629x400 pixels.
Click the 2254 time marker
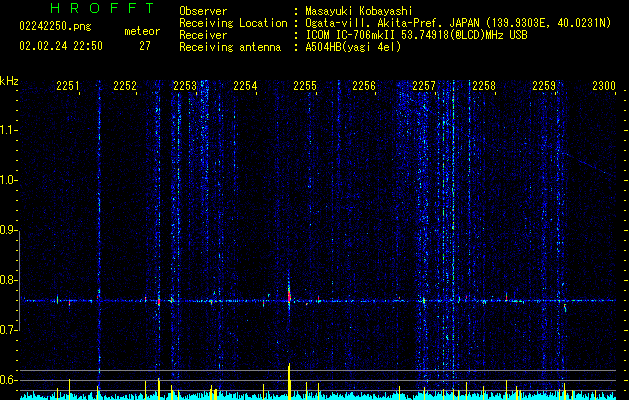point(245,86)
